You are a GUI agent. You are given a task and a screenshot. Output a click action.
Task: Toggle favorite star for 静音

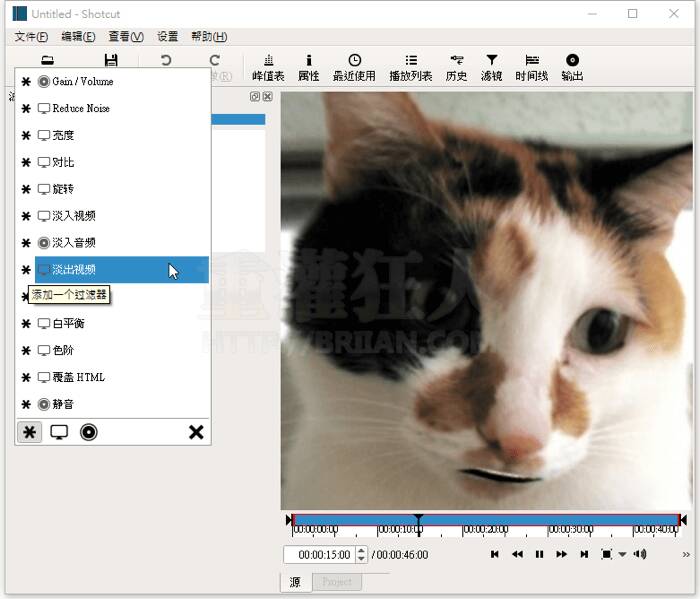pyautogui.click(x=26, y=404)
